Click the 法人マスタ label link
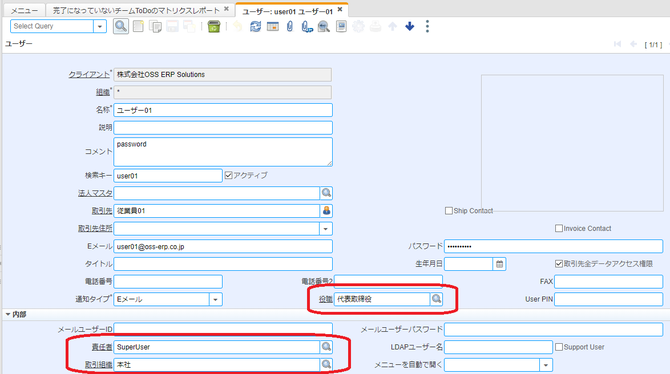The image size is (670, 374). coord(95,193)
